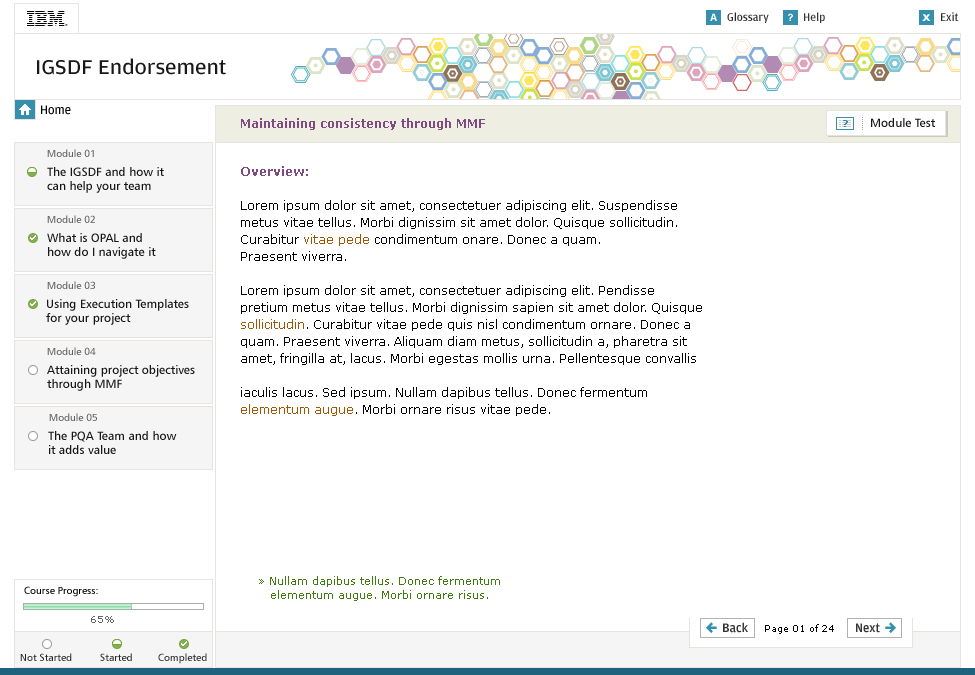Start the Module Test
Screen dimensions: 975x675
(x=886, y=123)
